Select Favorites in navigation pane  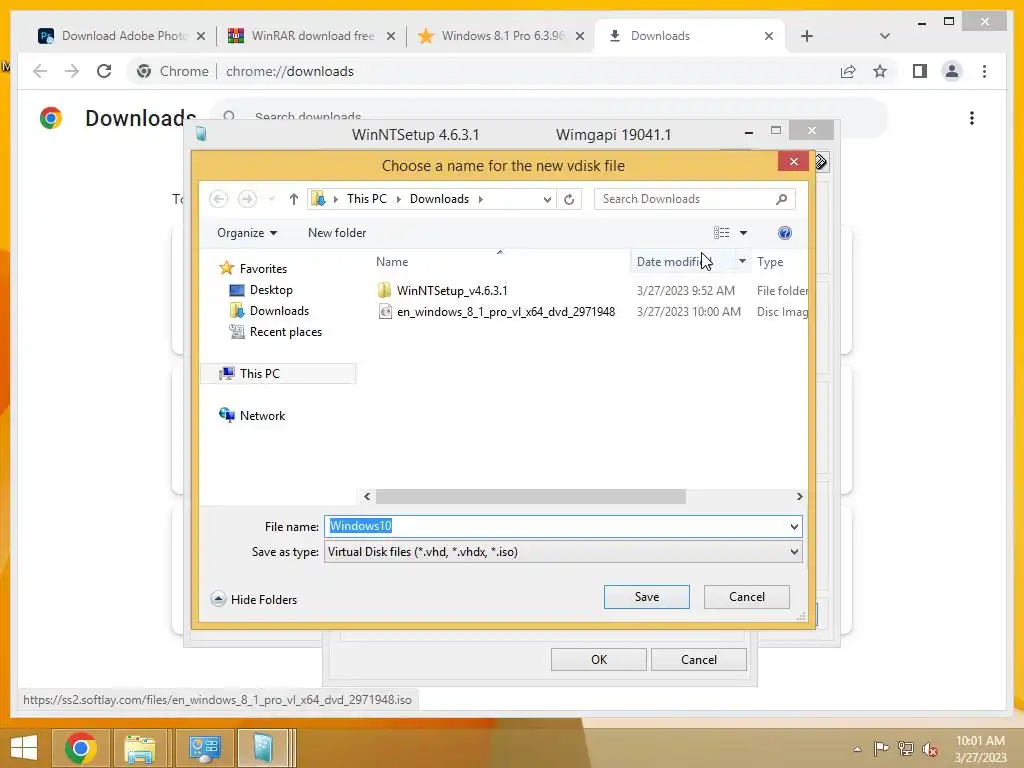pos(263,268)
